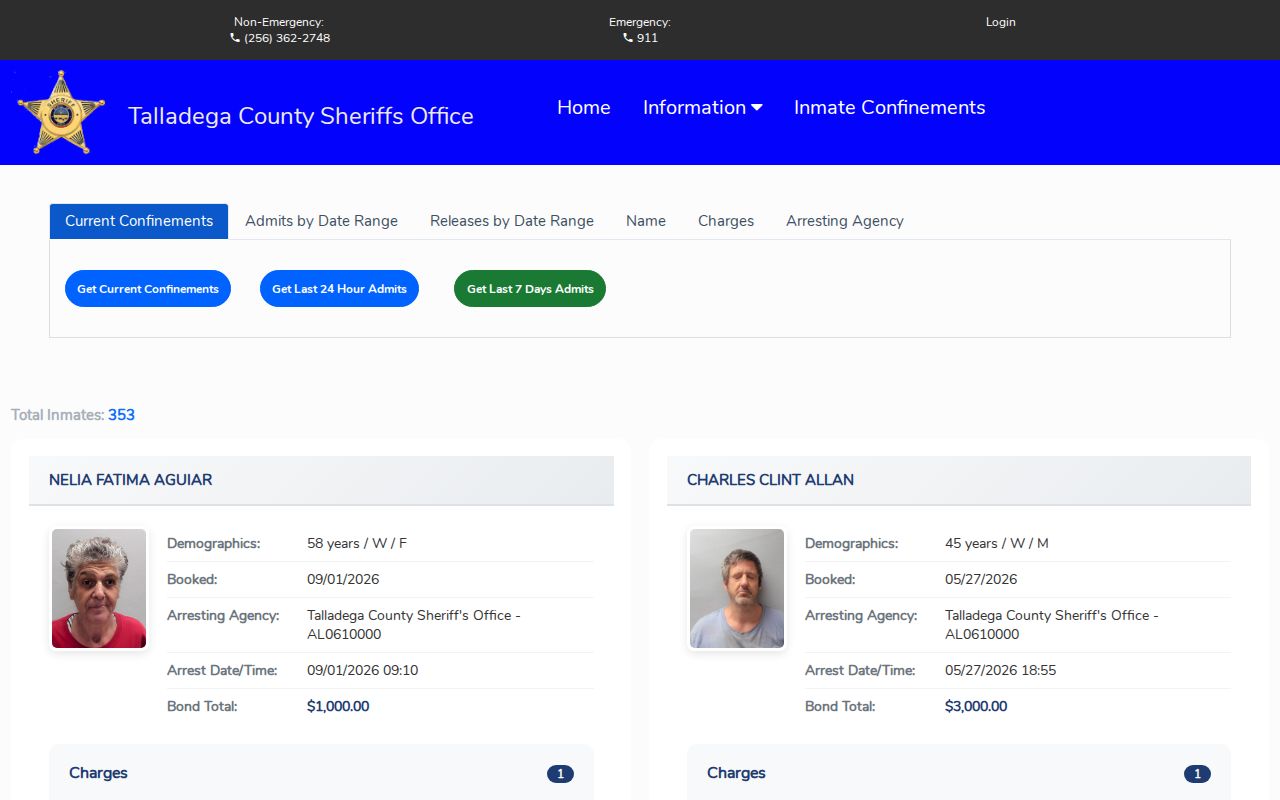Screen dimensions: 1280x800
Task: Click the $3,000.00 bond total
Action: click(976, 706)
